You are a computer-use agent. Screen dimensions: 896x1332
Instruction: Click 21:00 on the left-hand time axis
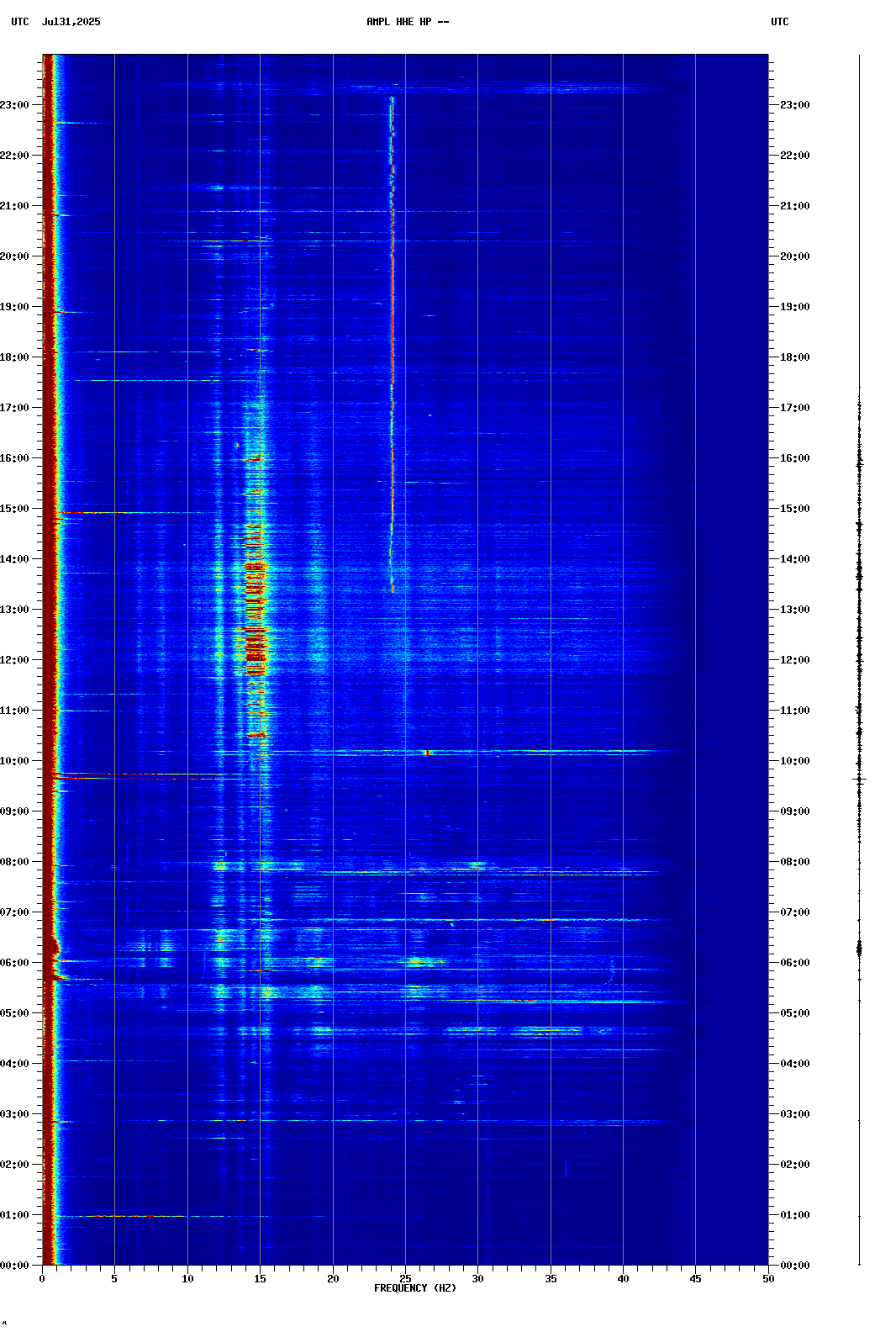point(15,206)
